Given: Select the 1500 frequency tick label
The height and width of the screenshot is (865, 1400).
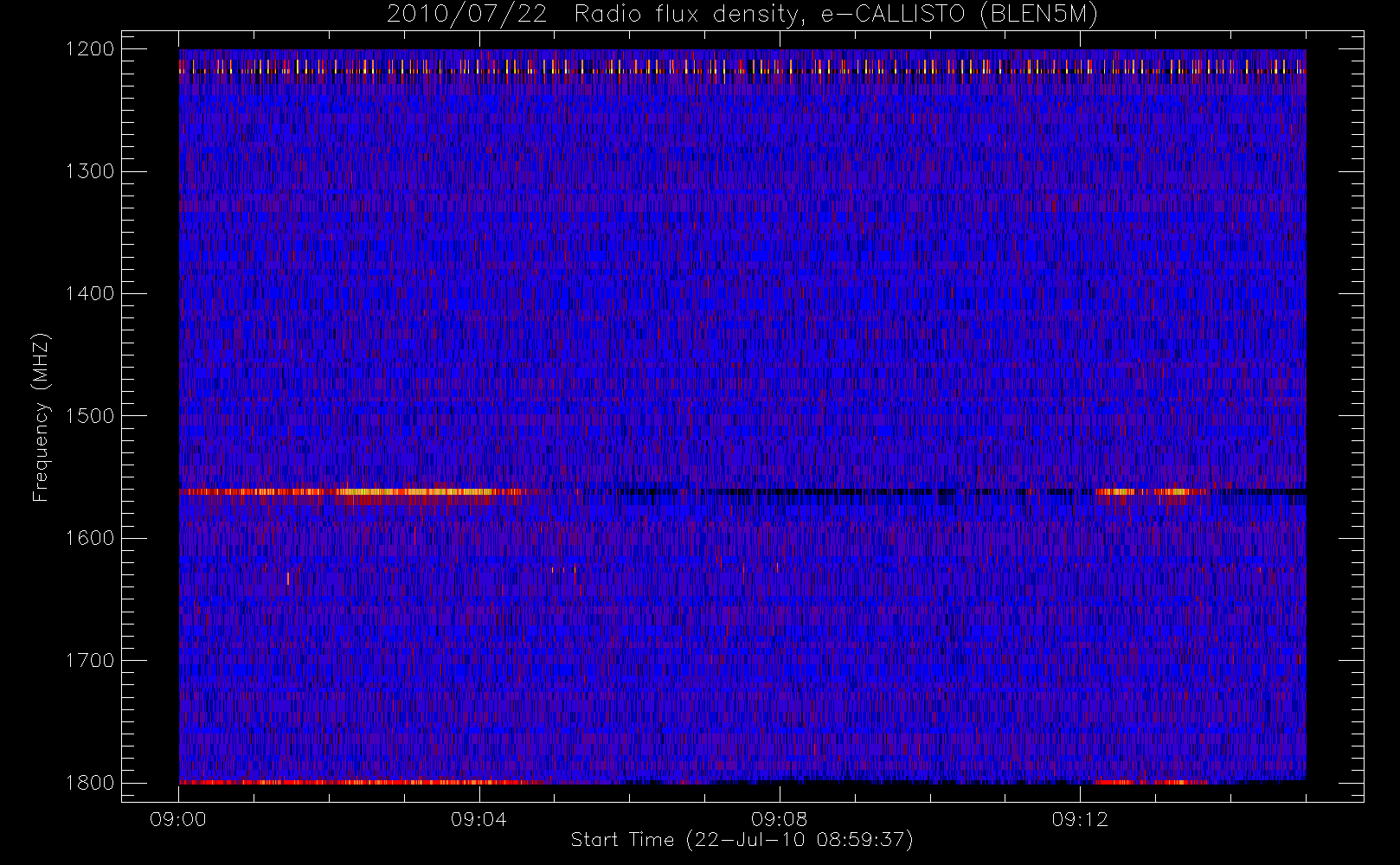Looking at the screenshot, I should pyautogui.click(x=90, y=416).
